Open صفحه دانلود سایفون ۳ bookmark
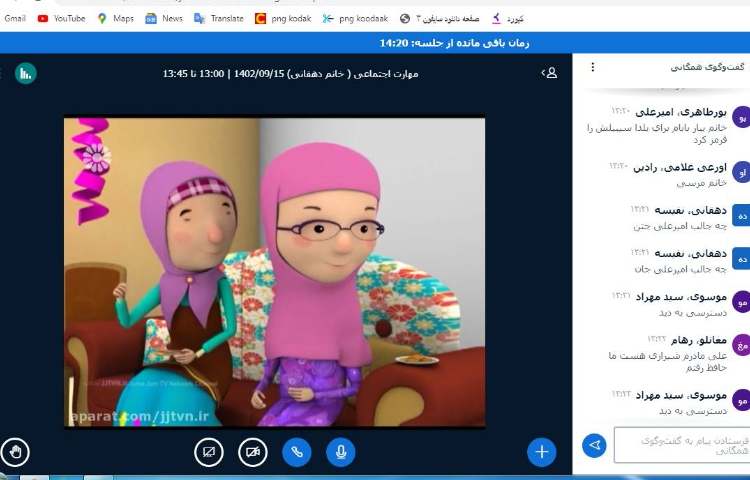This screenshot has width=750, height=480. pos(440,19)
